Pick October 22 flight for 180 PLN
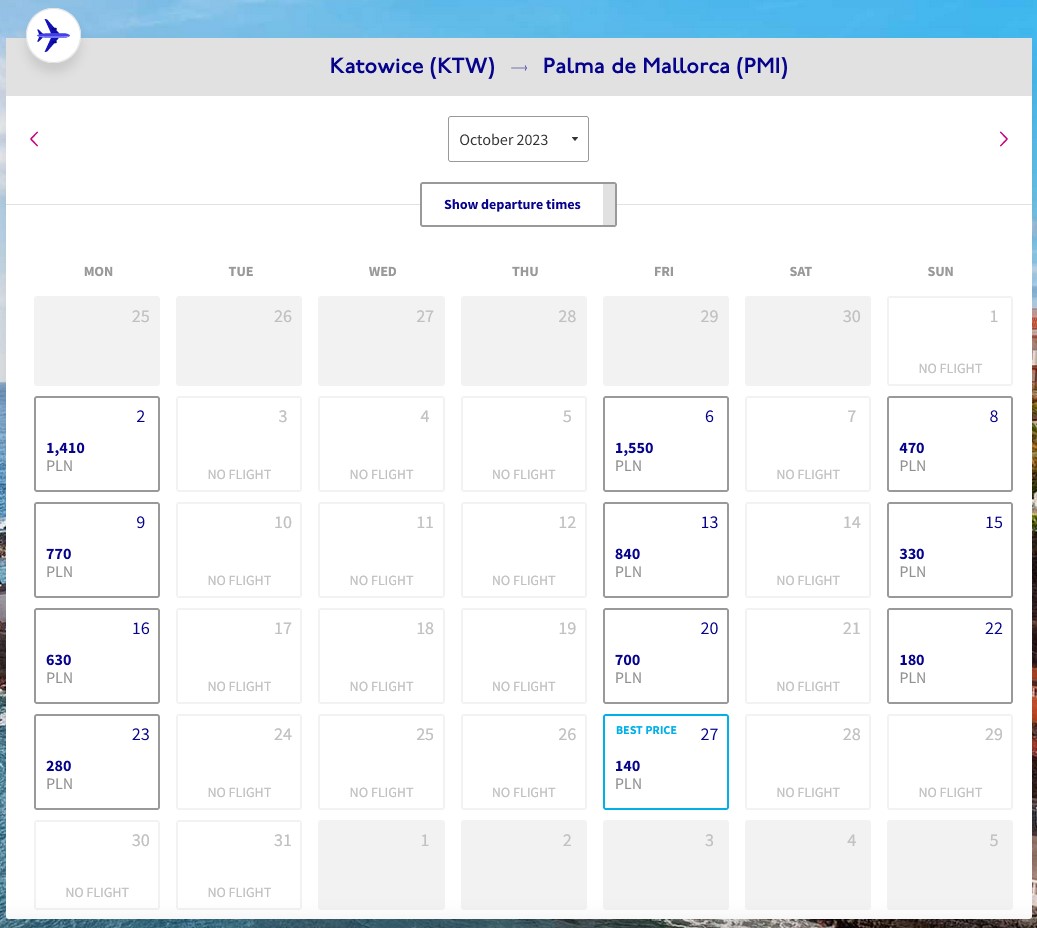1037x928 pixels. pos(950,655)
